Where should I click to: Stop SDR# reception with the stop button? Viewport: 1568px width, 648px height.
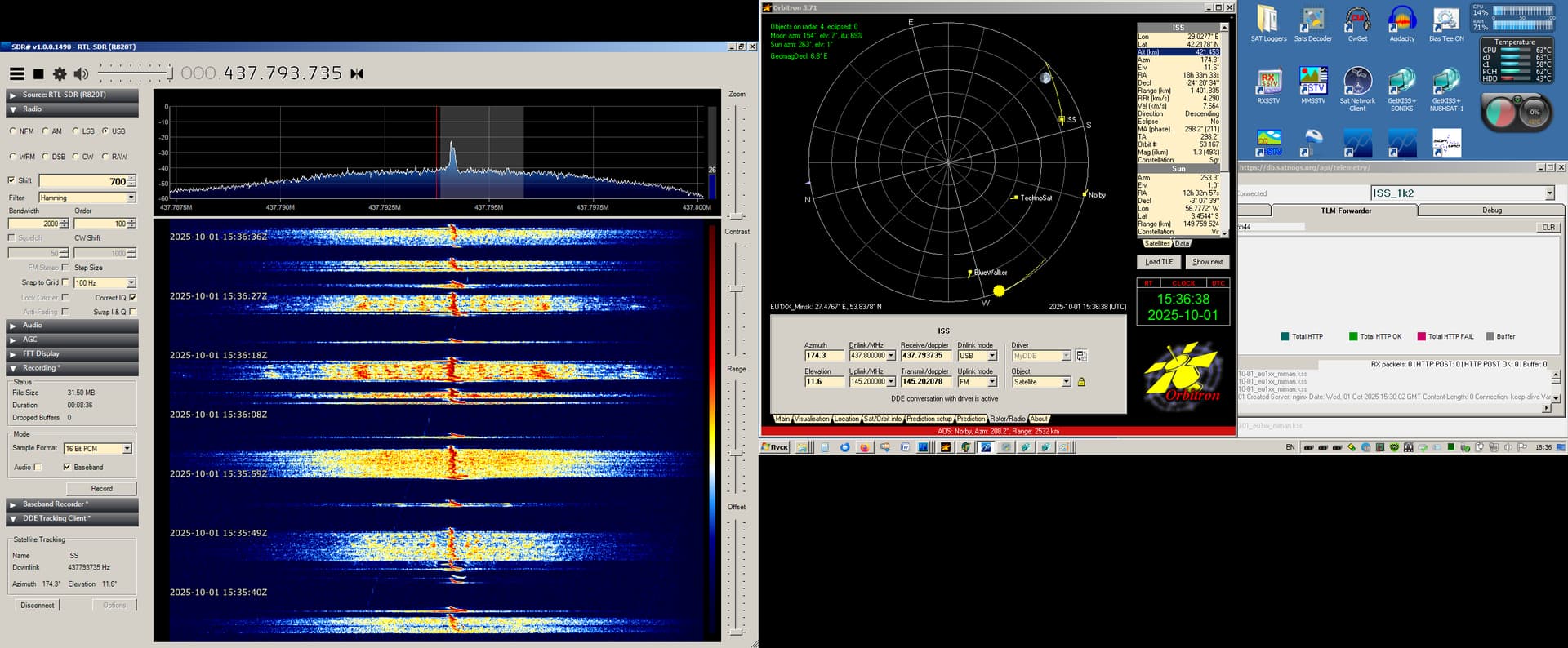[38, 74]
